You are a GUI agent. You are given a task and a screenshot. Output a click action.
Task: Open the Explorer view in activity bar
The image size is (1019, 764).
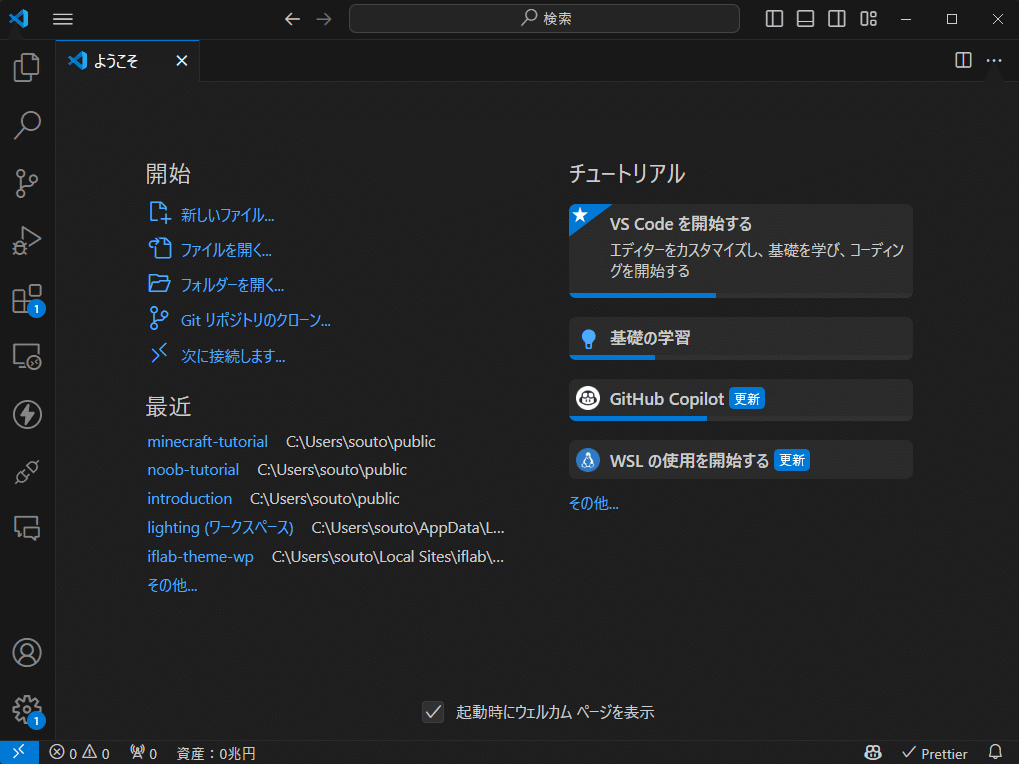point(27,67)
